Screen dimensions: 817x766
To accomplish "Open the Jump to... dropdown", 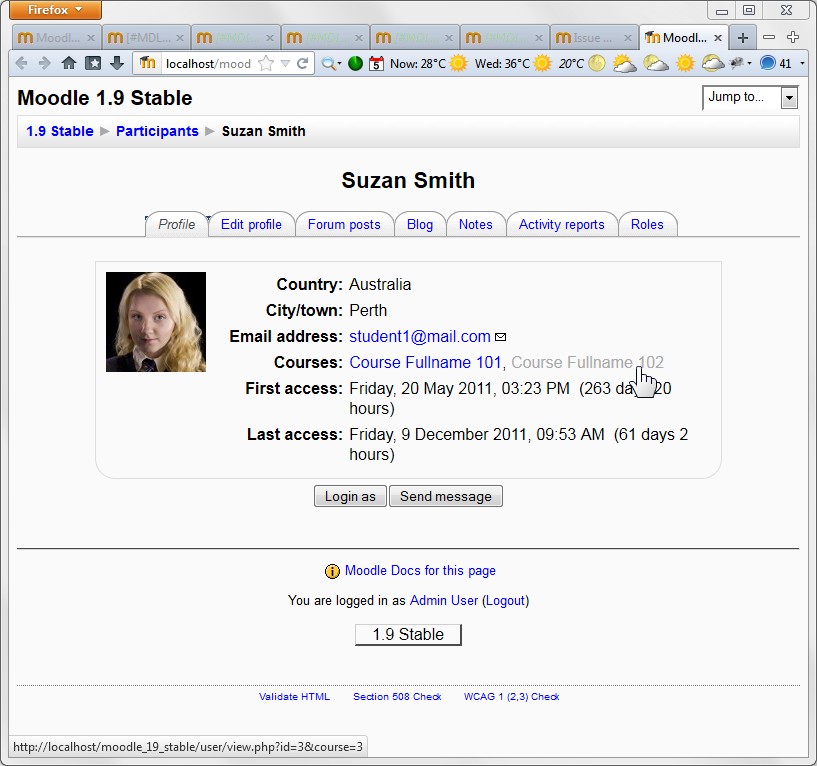I will pos(750,97).
